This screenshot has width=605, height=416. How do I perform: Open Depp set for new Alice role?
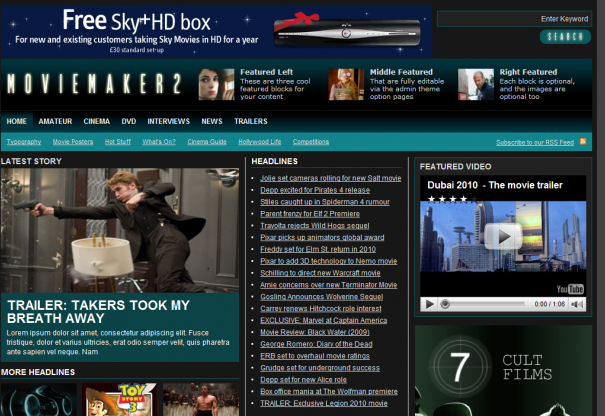[303, 380]
